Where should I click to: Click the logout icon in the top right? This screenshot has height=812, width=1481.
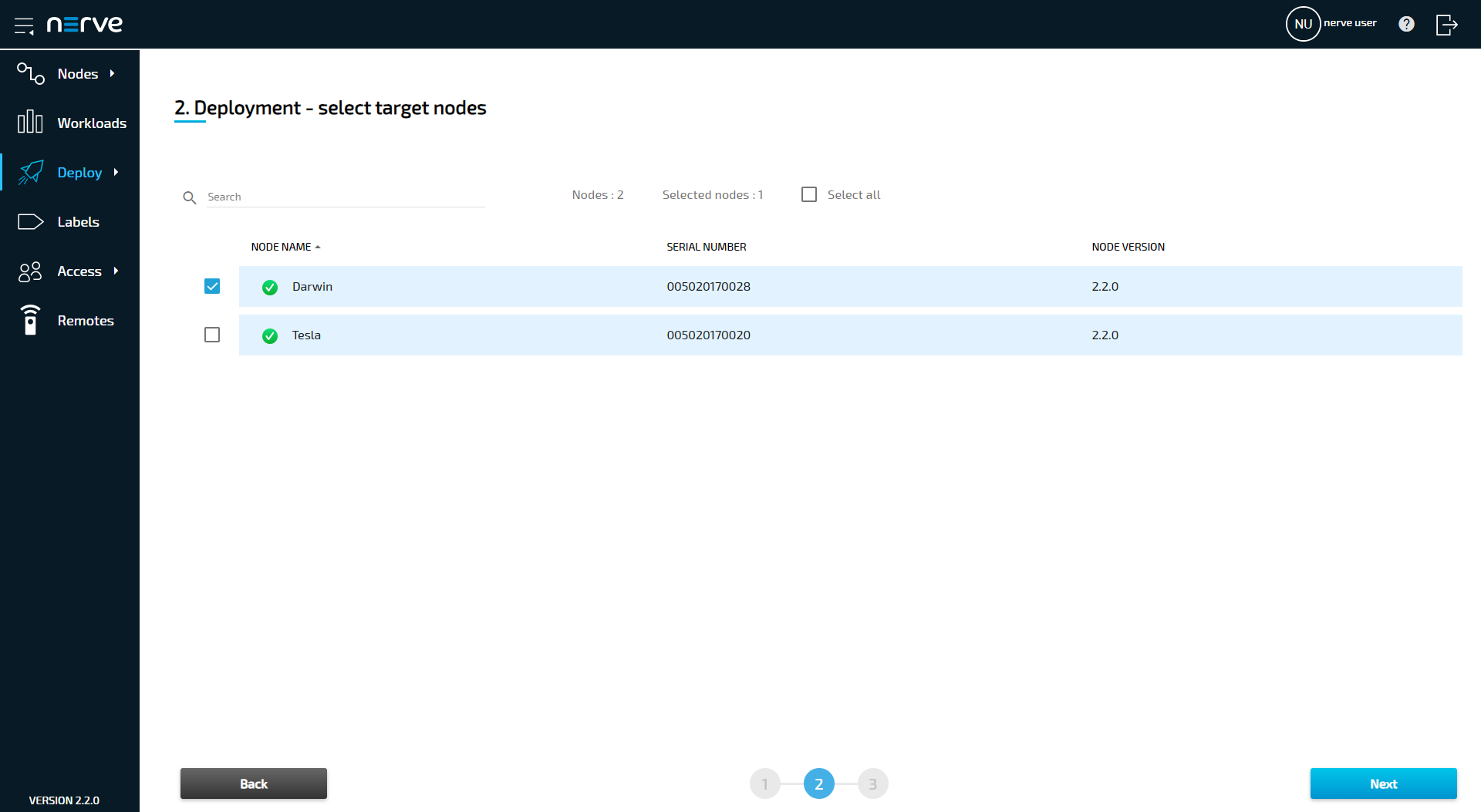click(x=1446, y=25)
